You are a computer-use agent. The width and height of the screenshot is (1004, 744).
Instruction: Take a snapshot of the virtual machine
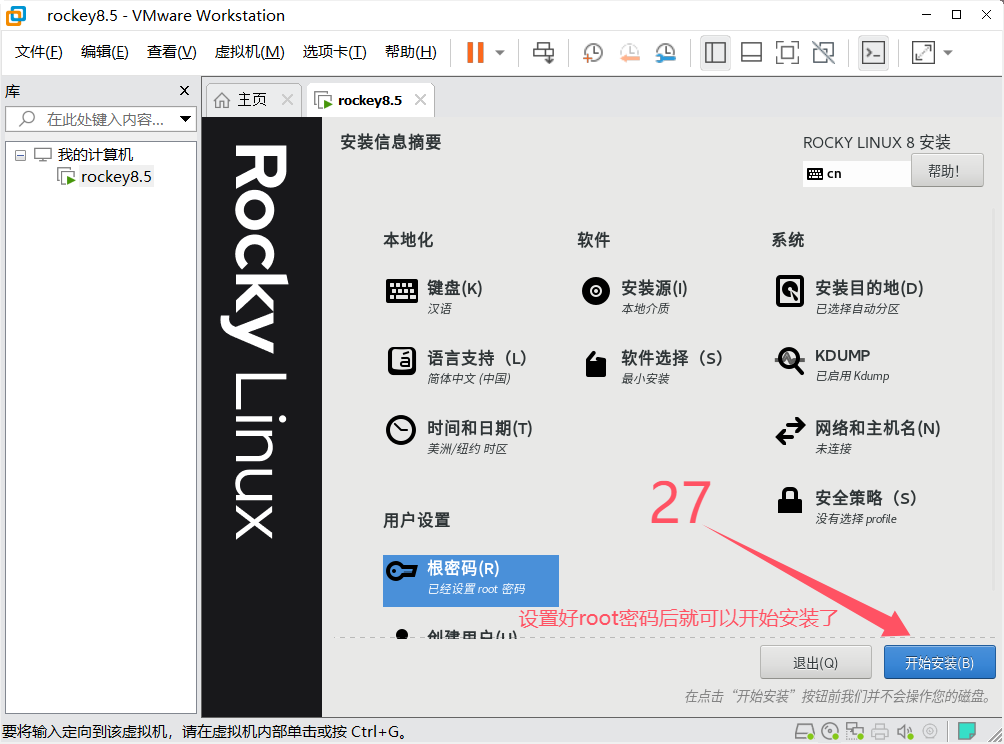click(593, 53)
